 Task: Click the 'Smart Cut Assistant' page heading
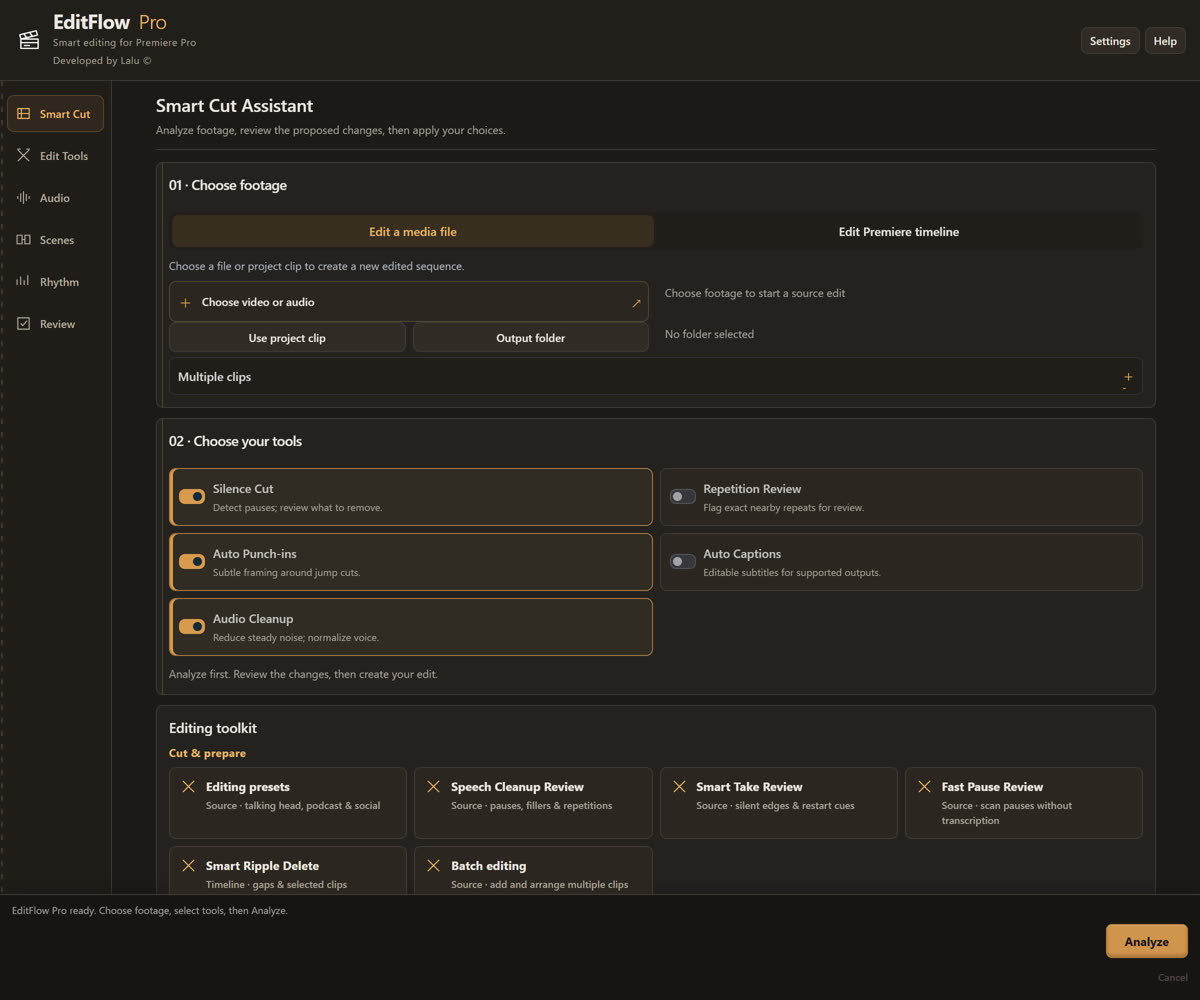[x=234, y=106]
